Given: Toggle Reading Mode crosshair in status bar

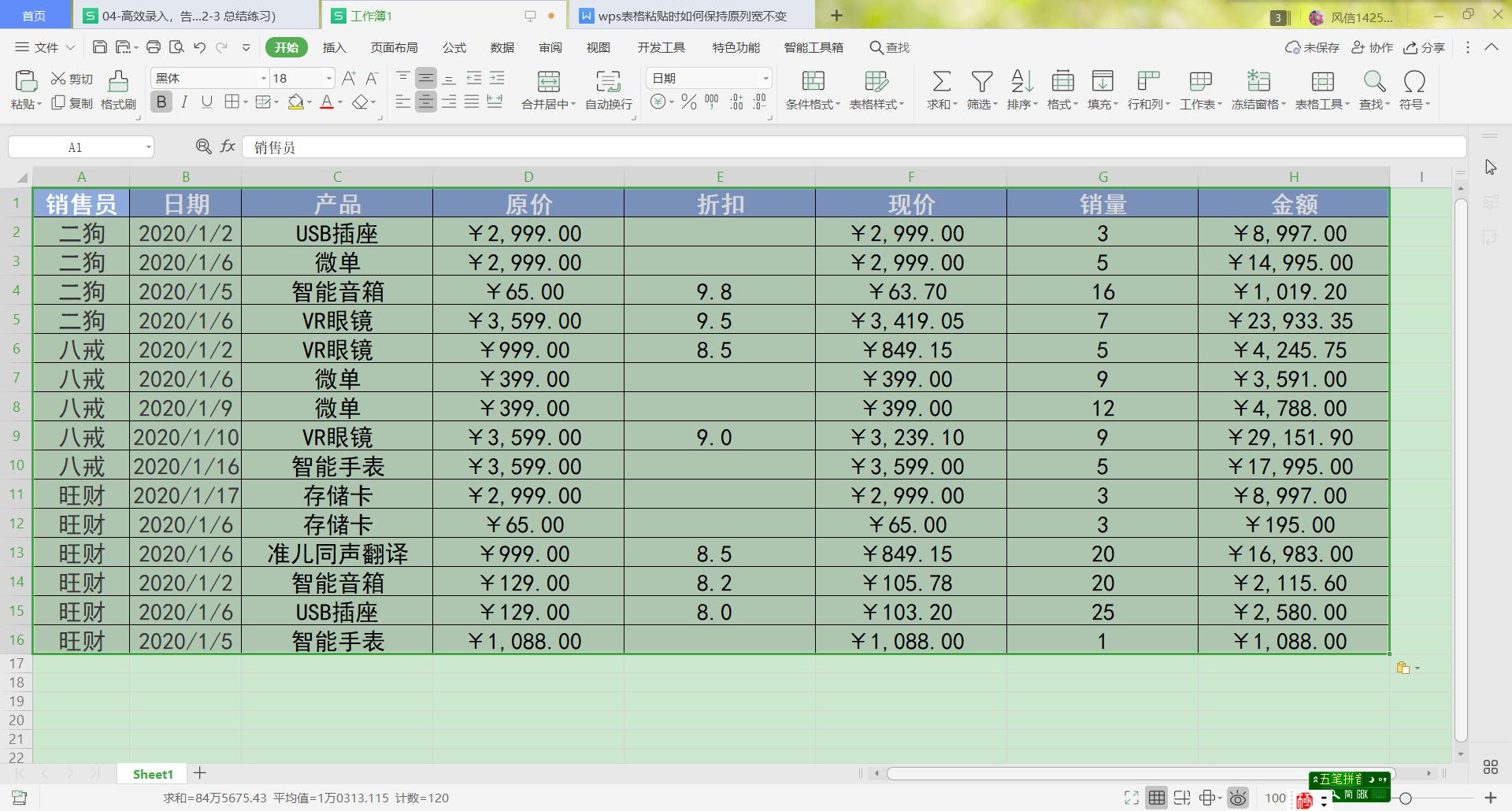Looking at the screenshot, I should click(x=1206, y=798).
